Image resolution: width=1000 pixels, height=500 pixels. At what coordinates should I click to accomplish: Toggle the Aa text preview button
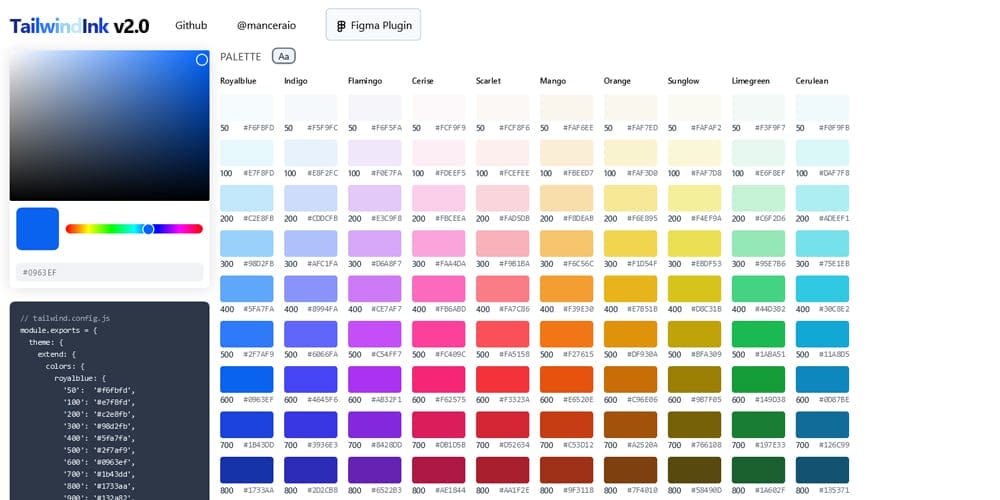pyautogui.click(x=284, y=56)
